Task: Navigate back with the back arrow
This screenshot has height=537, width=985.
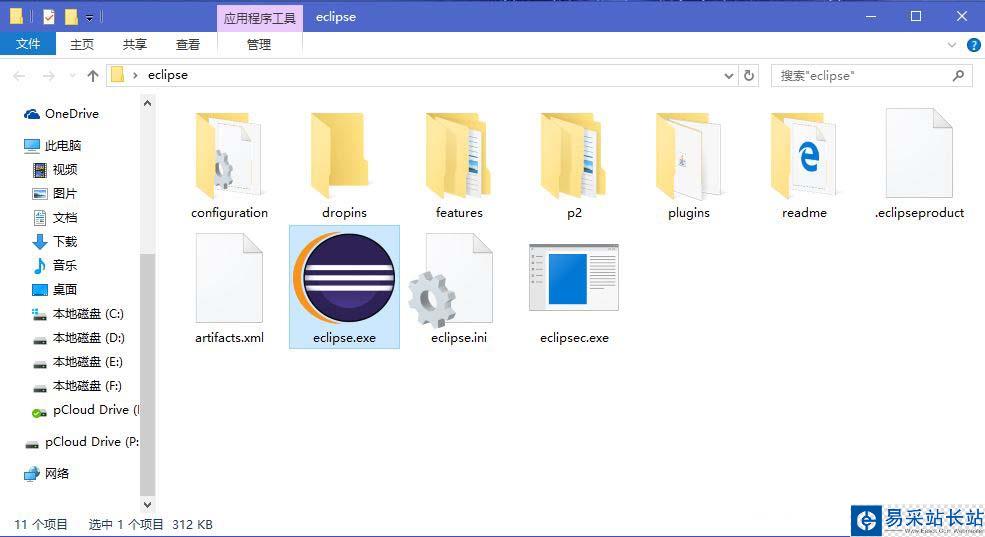Action: [19, 76]
